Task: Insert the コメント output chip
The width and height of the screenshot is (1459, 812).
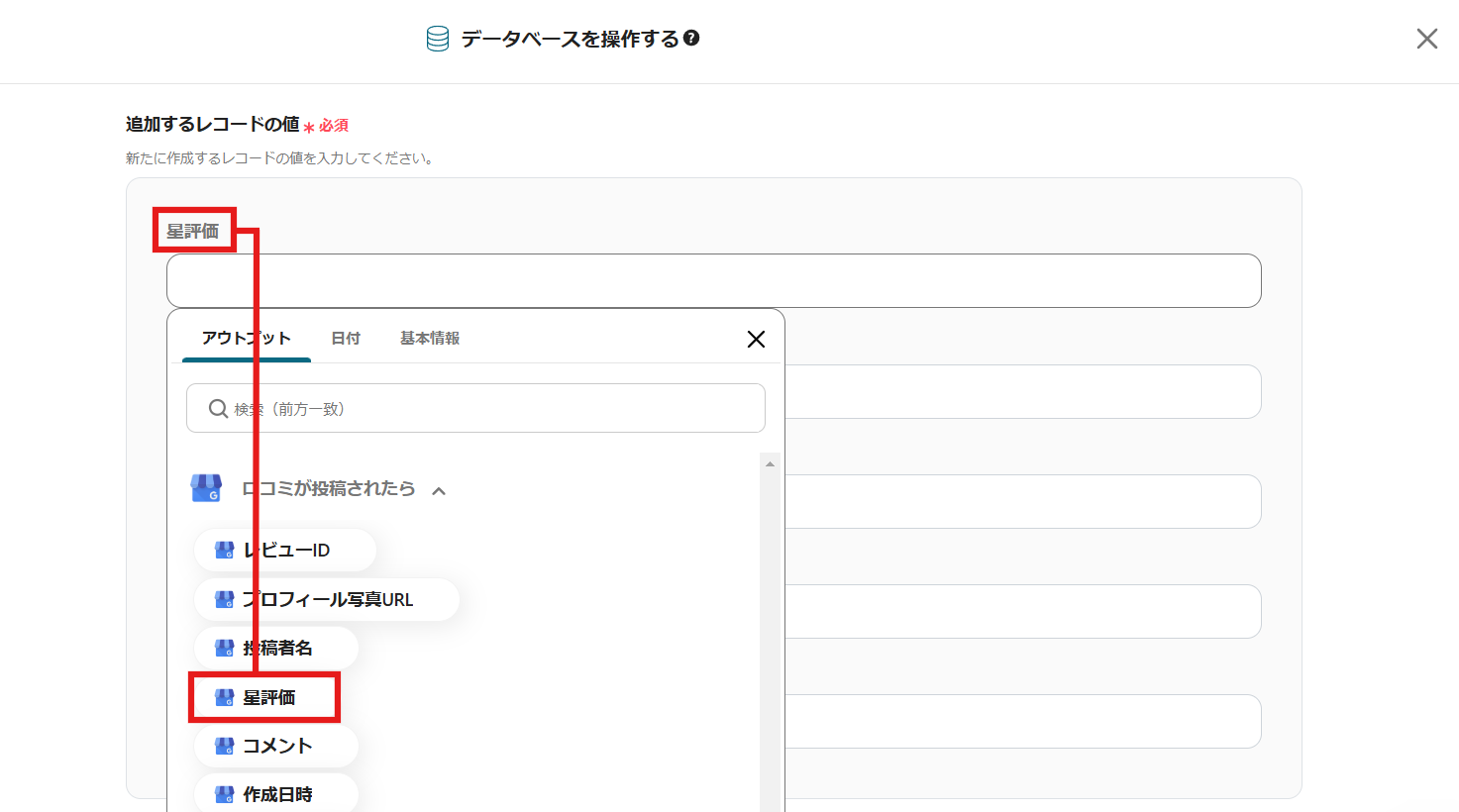Action: [276, 747]
